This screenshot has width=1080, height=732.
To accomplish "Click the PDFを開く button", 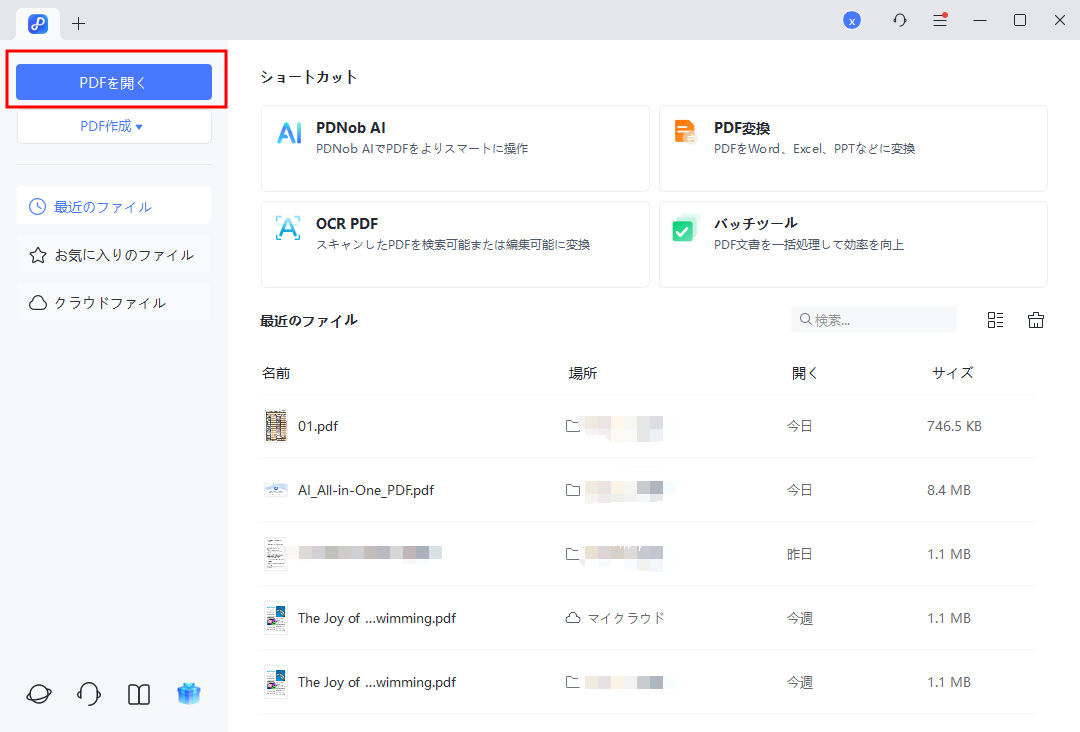I will point(113,82).
